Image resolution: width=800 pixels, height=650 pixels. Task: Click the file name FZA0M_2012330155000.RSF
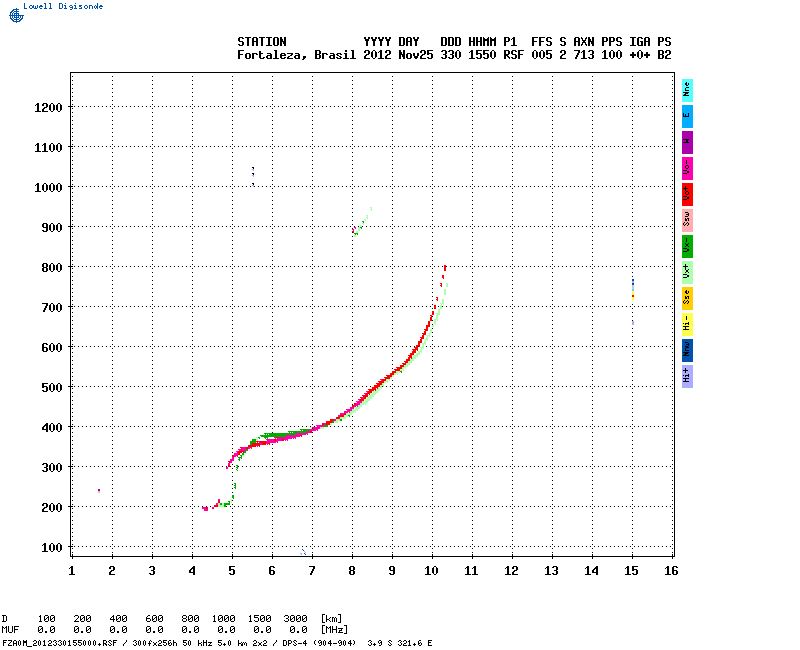click(60, 643)
